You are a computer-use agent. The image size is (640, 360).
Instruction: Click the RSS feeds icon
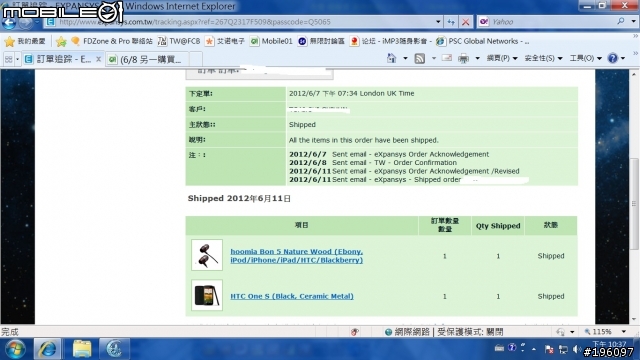[419, 58]
